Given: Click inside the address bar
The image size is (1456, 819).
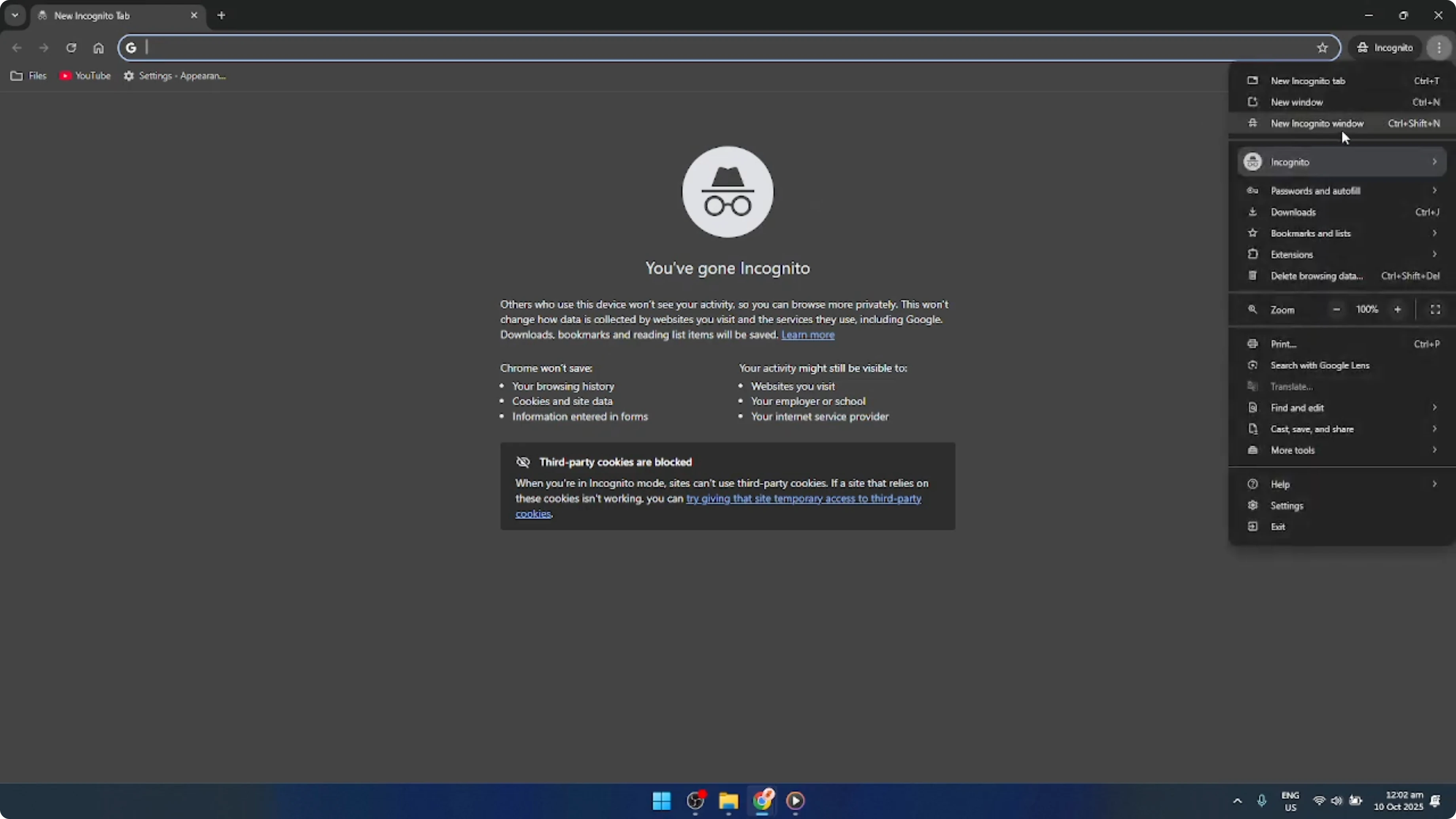Looking at the screenshot, I should click(x=452, y=47).
